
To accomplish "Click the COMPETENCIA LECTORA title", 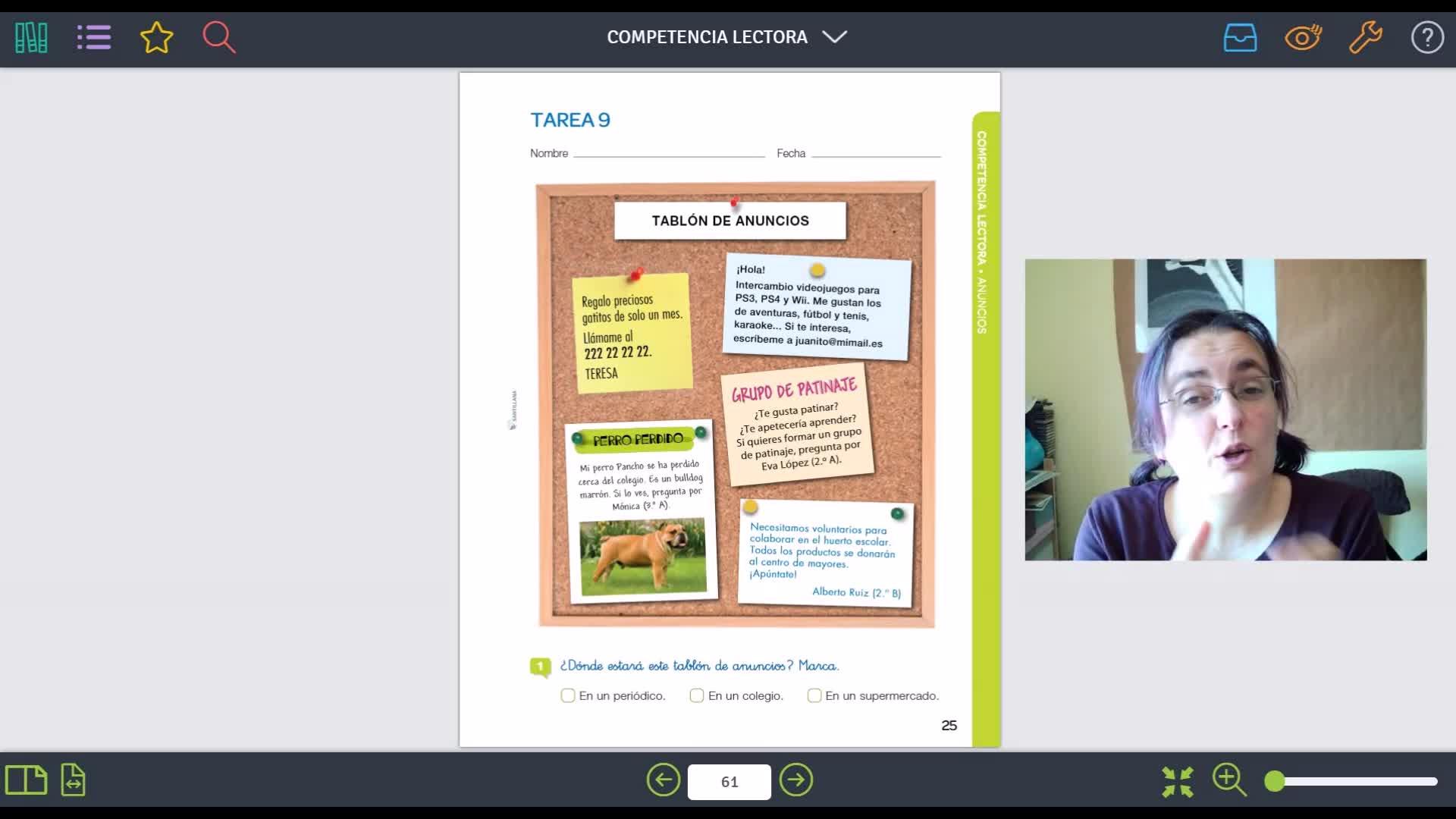I will click(x=707, y=37).
